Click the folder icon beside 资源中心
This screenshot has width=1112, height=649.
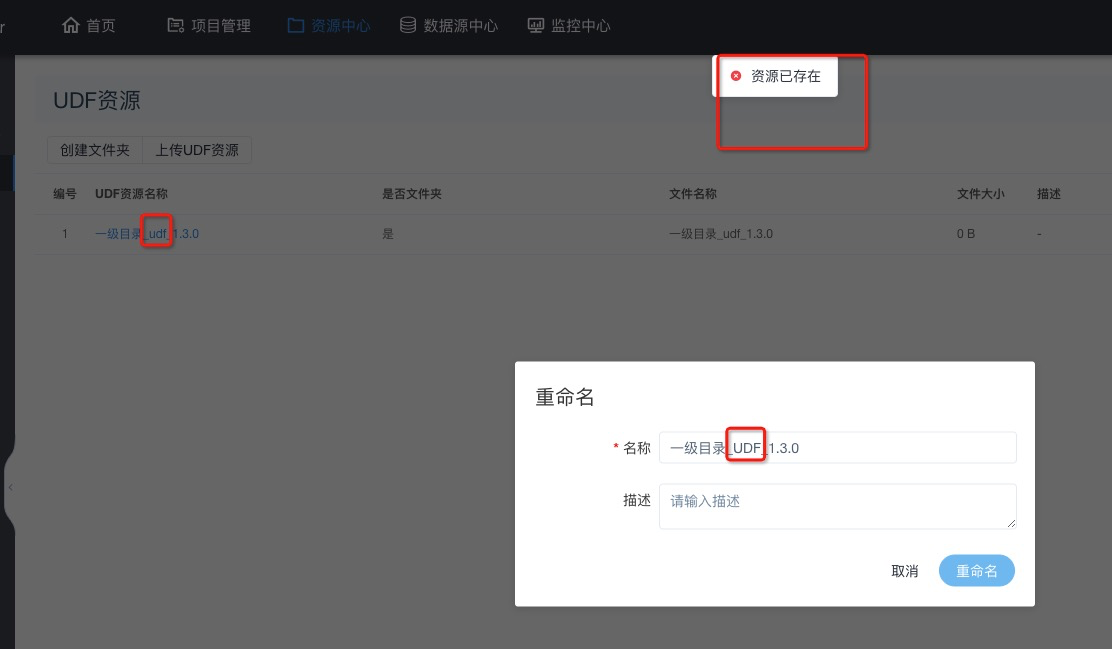pos(296,26)
